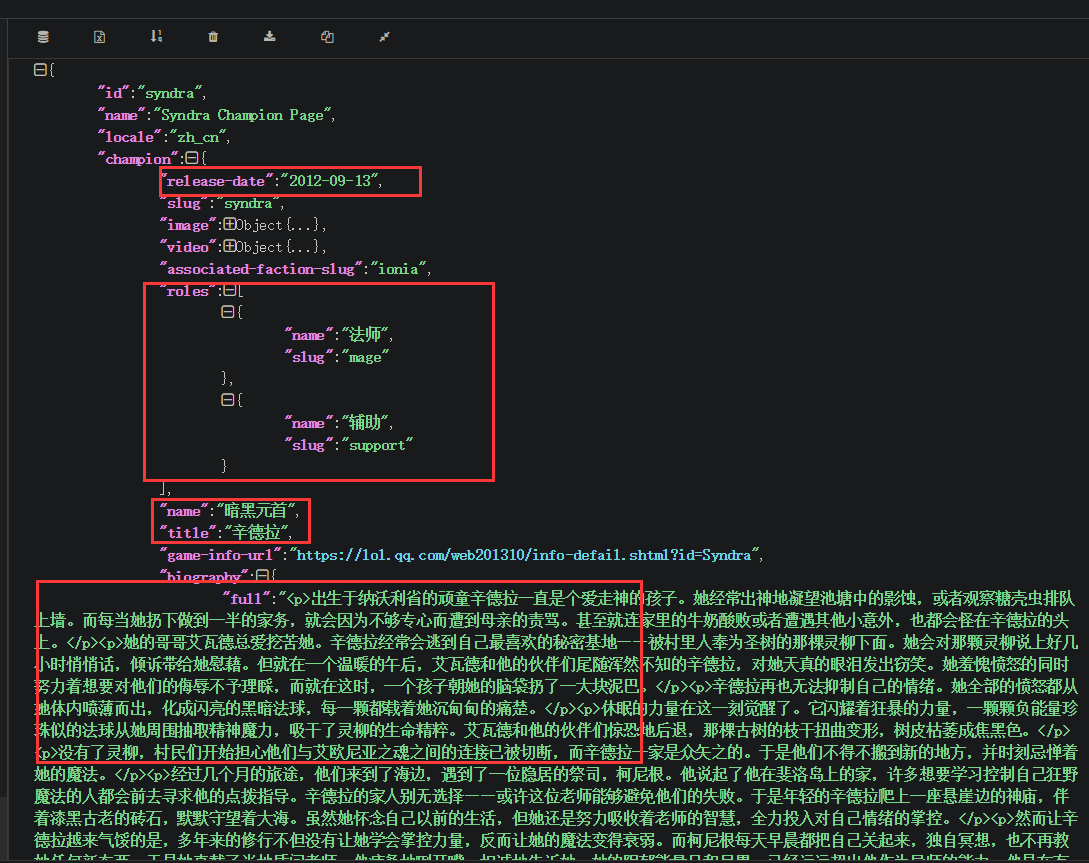Click the trash delete icon
Screen dimensions: 1089x863
(x=213, y=37)
